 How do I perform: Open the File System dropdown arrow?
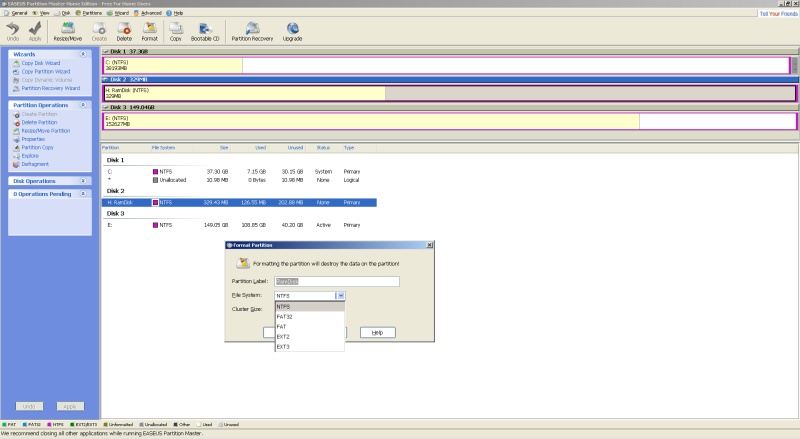340,296
